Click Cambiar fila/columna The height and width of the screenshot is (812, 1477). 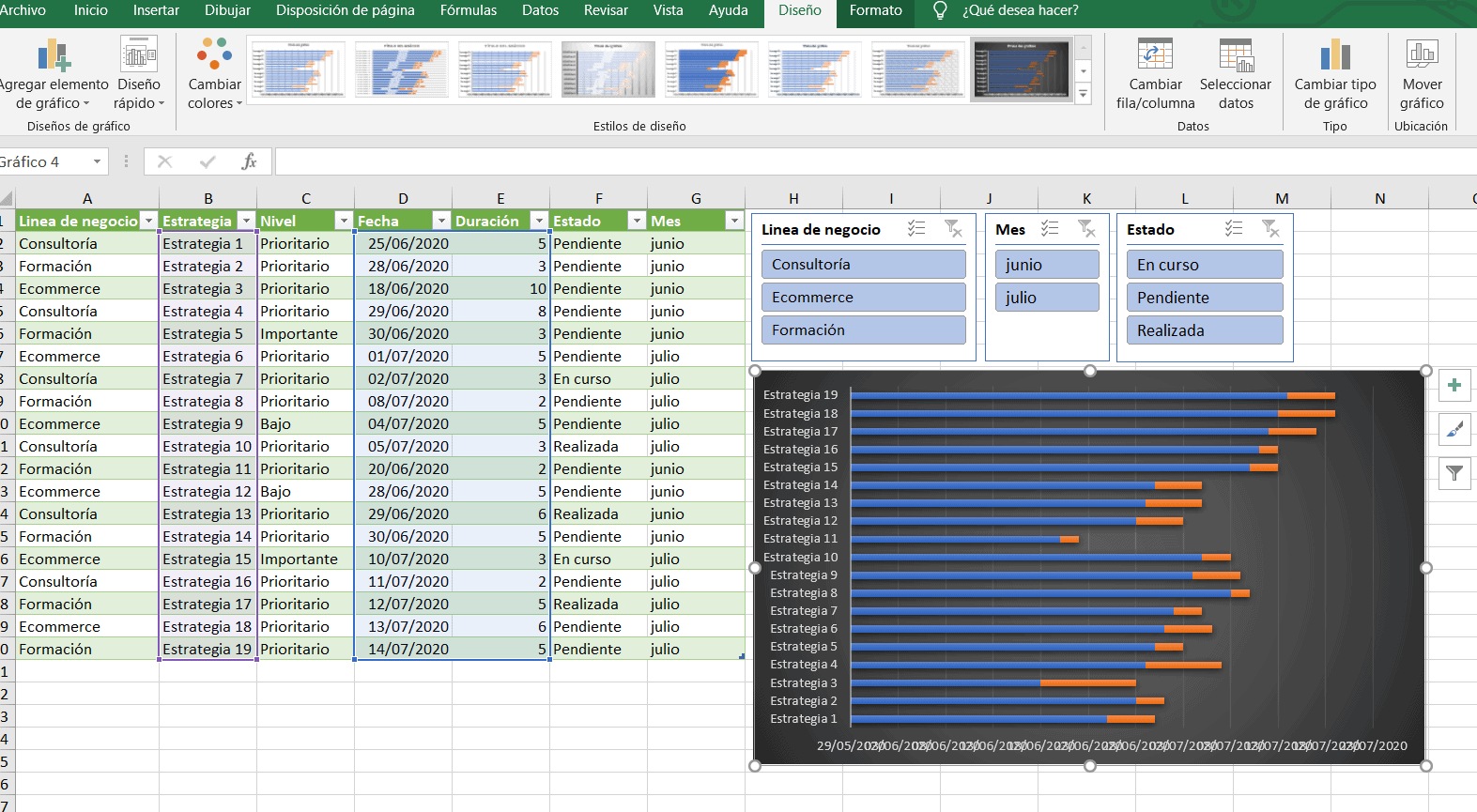point(1155,75)
